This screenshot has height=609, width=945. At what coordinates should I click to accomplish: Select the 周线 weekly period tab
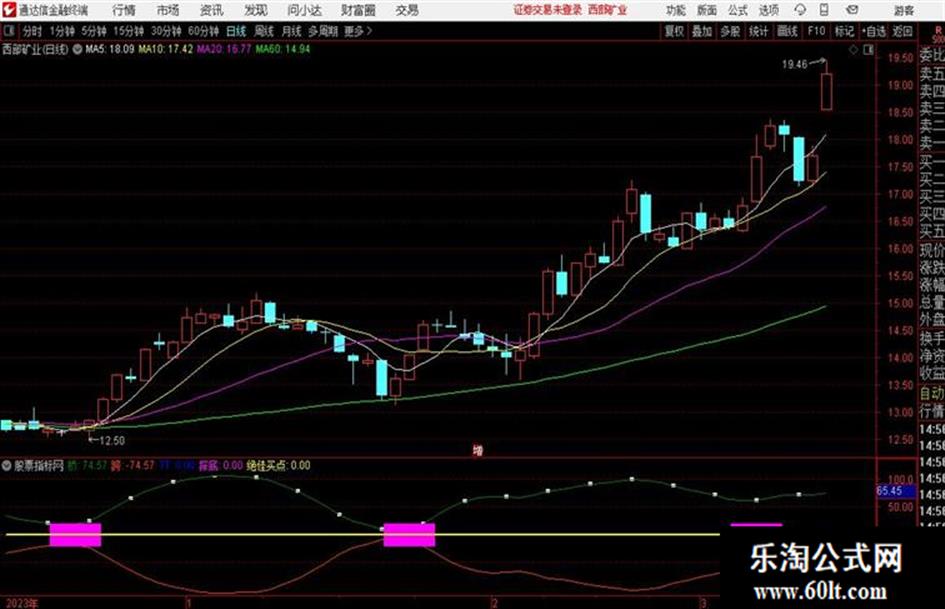(264, 31)
